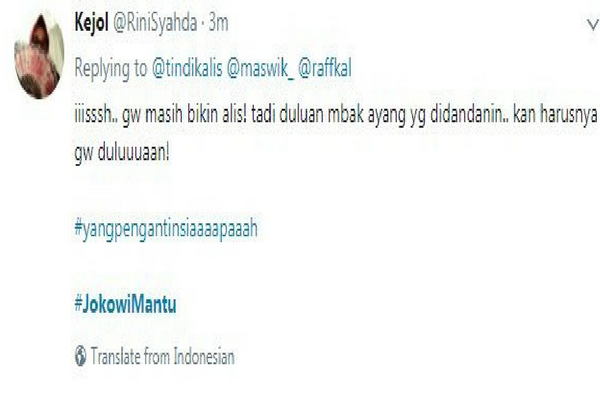Screen dimensions: 600x400
Task: Click the word 'didandanin..' in tweet
Action: coord(470,114)
